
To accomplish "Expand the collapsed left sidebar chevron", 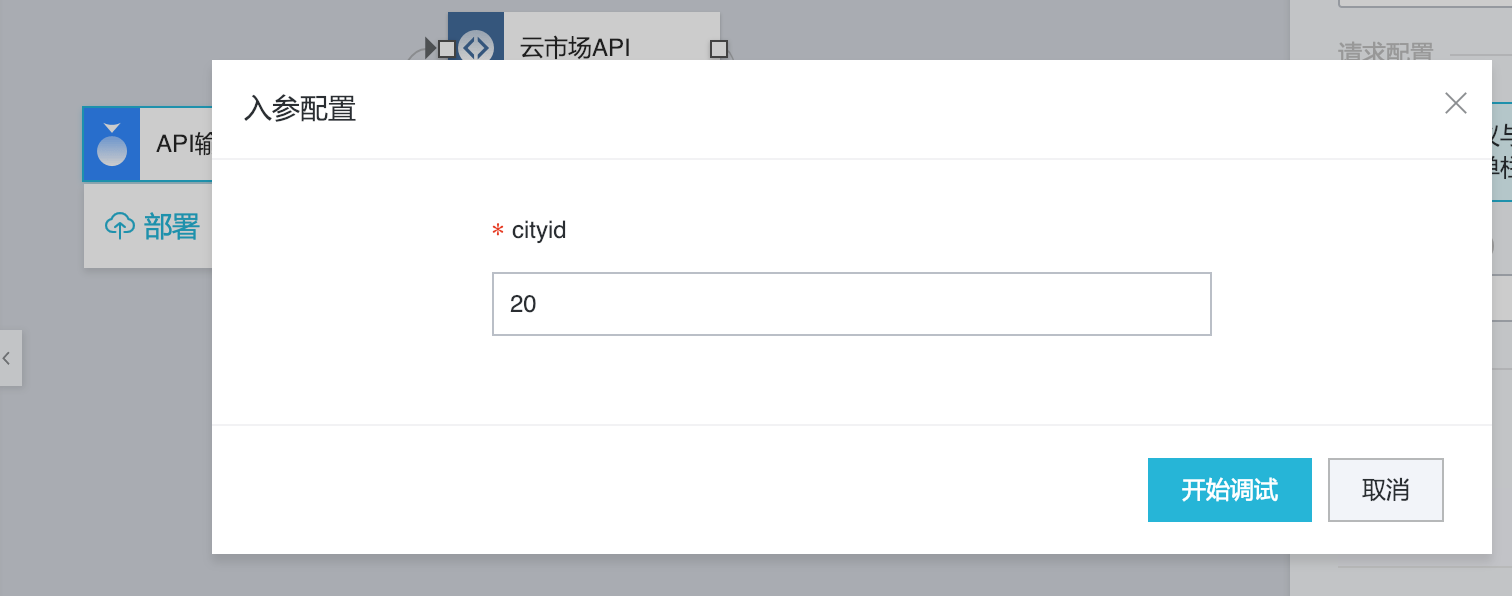I will pyautogui.click(x=8, y=357).
